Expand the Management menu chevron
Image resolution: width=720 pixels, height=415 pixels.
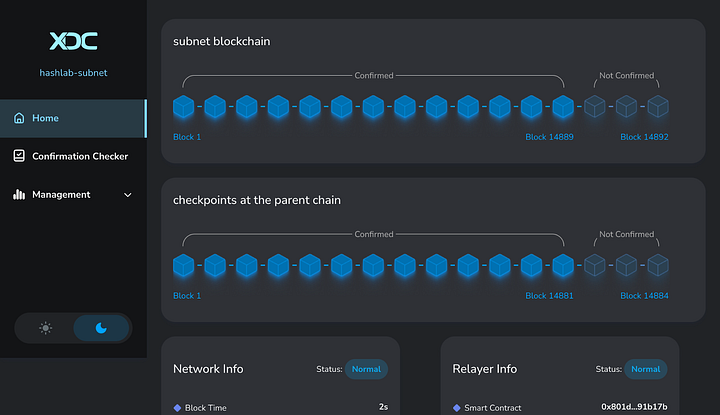(127, 195)
